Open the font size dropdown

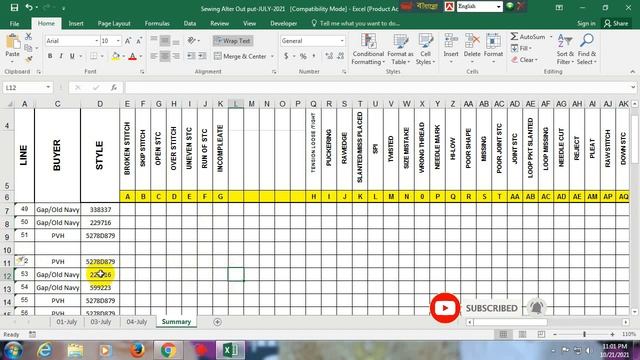[x=118, y=41]
